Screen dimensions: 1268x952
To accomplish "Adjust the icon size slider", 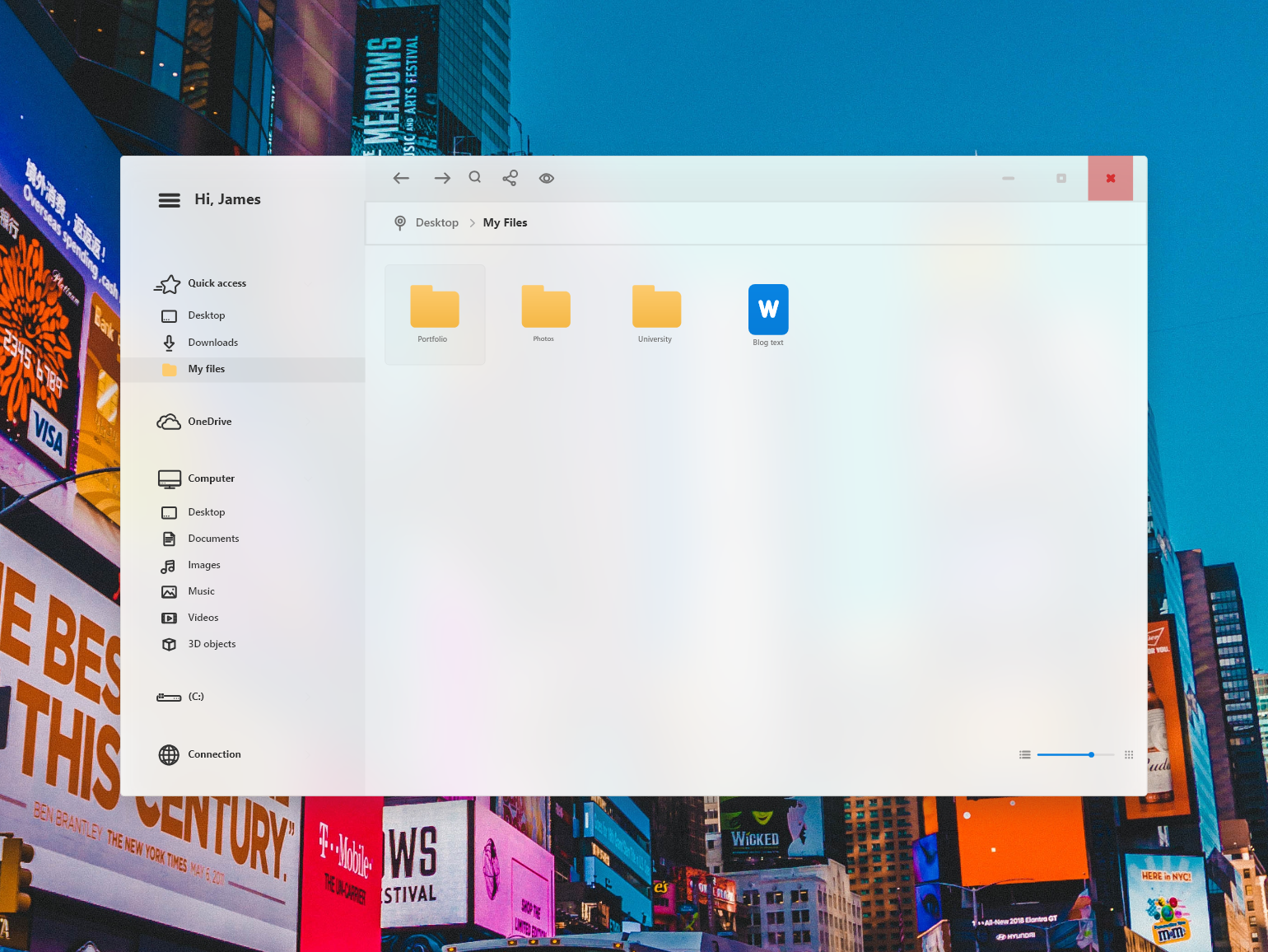I will coord(1091,754).
